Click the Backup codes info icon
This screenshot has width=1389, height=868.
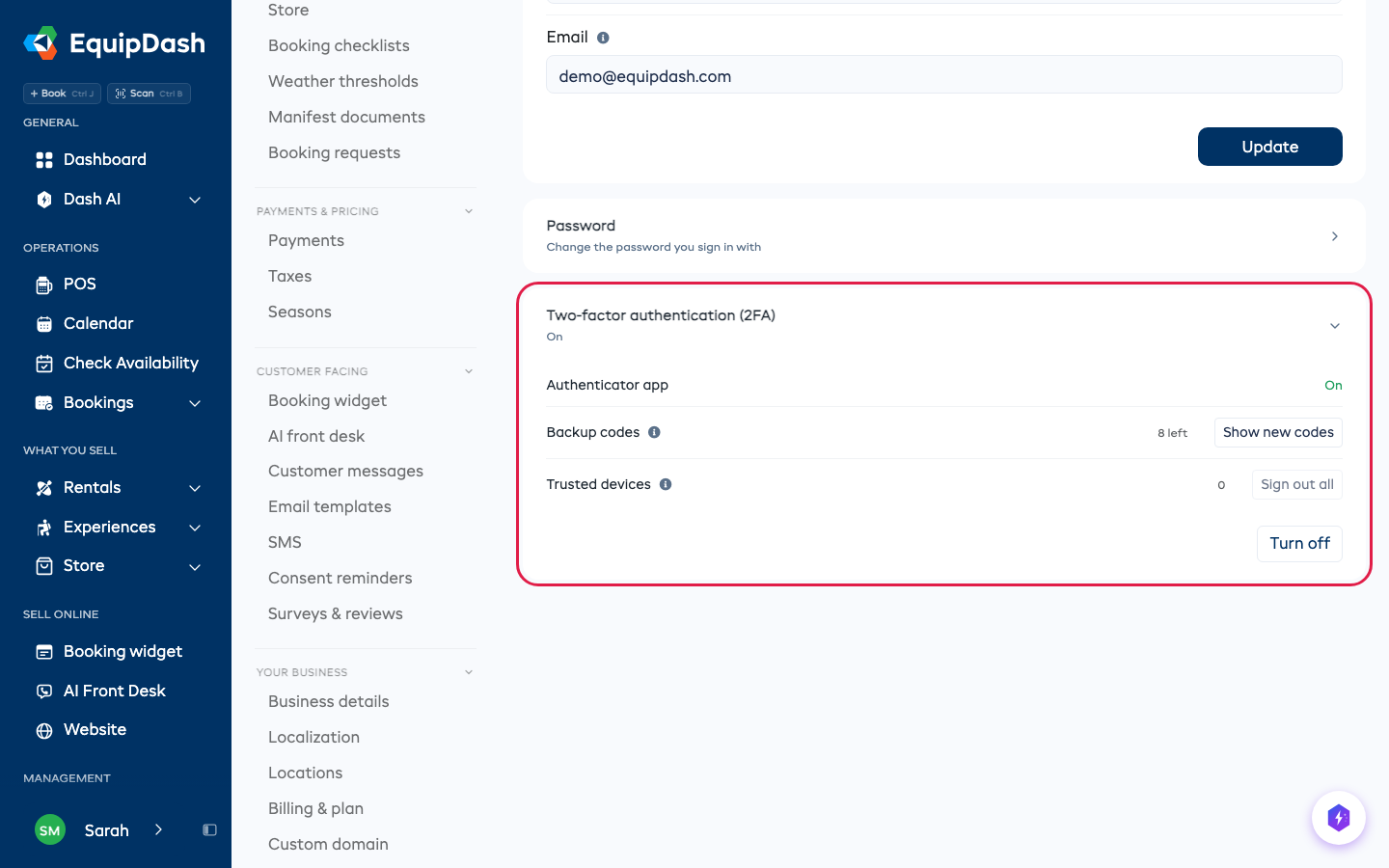click(654, 432)
